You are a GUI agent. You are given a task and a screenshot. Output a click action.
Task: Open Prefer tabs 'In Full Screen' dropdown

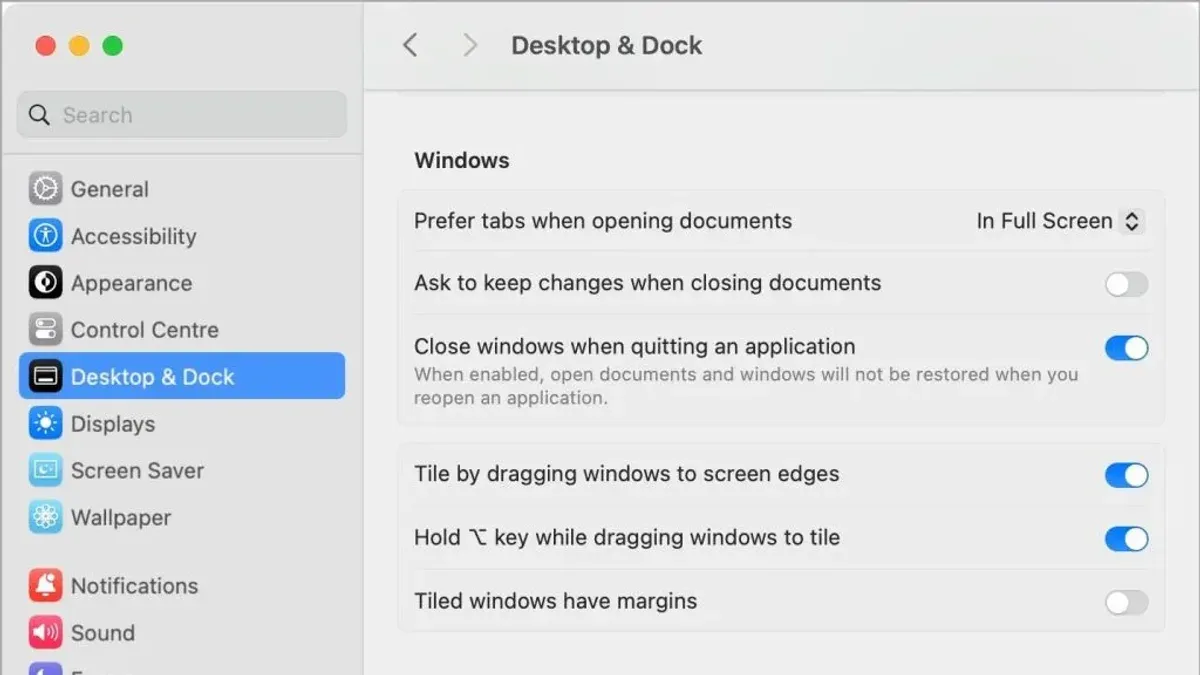[x=1060, y=221]
